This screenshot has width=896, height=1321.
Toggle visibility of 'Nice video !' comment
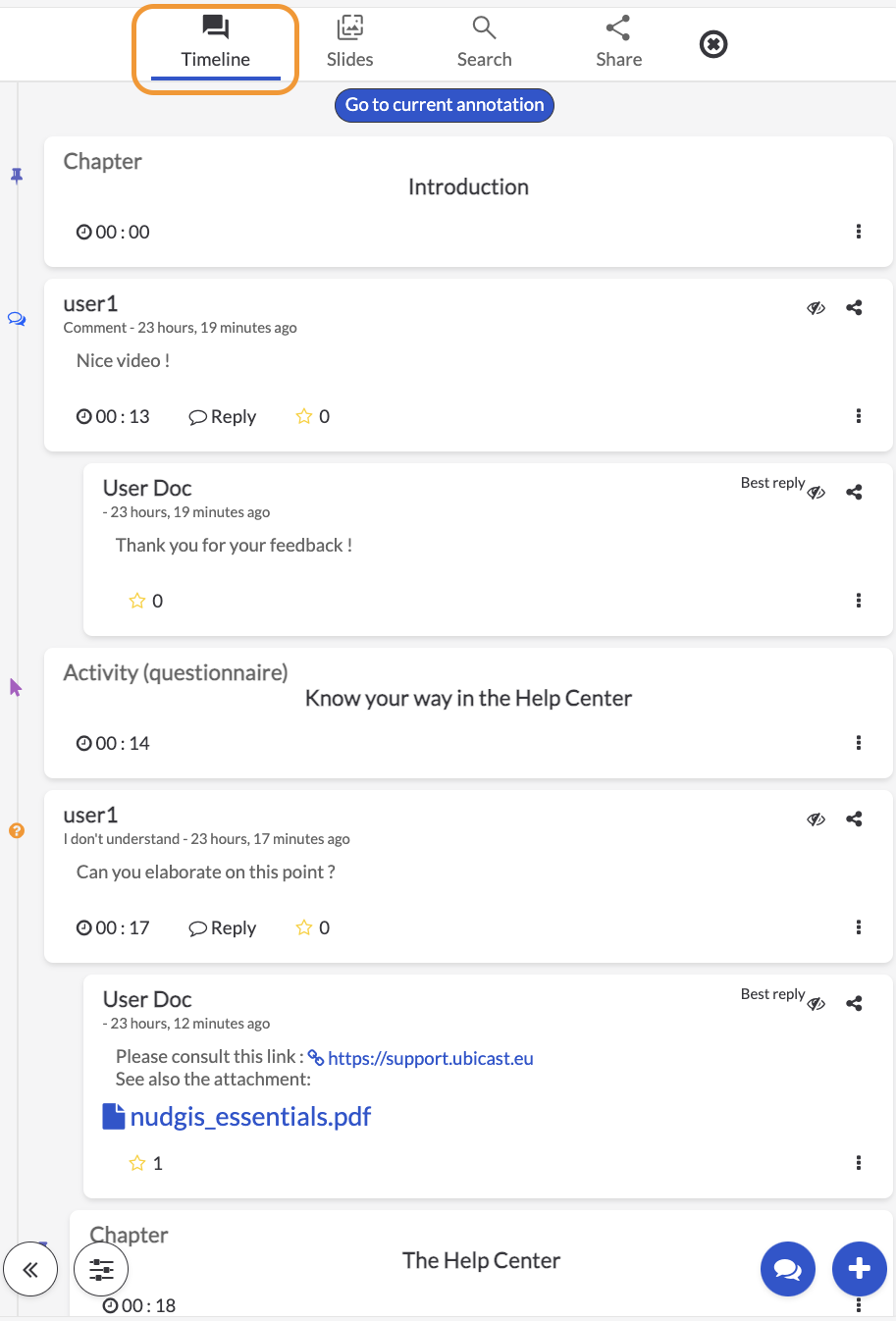[816, 307]
